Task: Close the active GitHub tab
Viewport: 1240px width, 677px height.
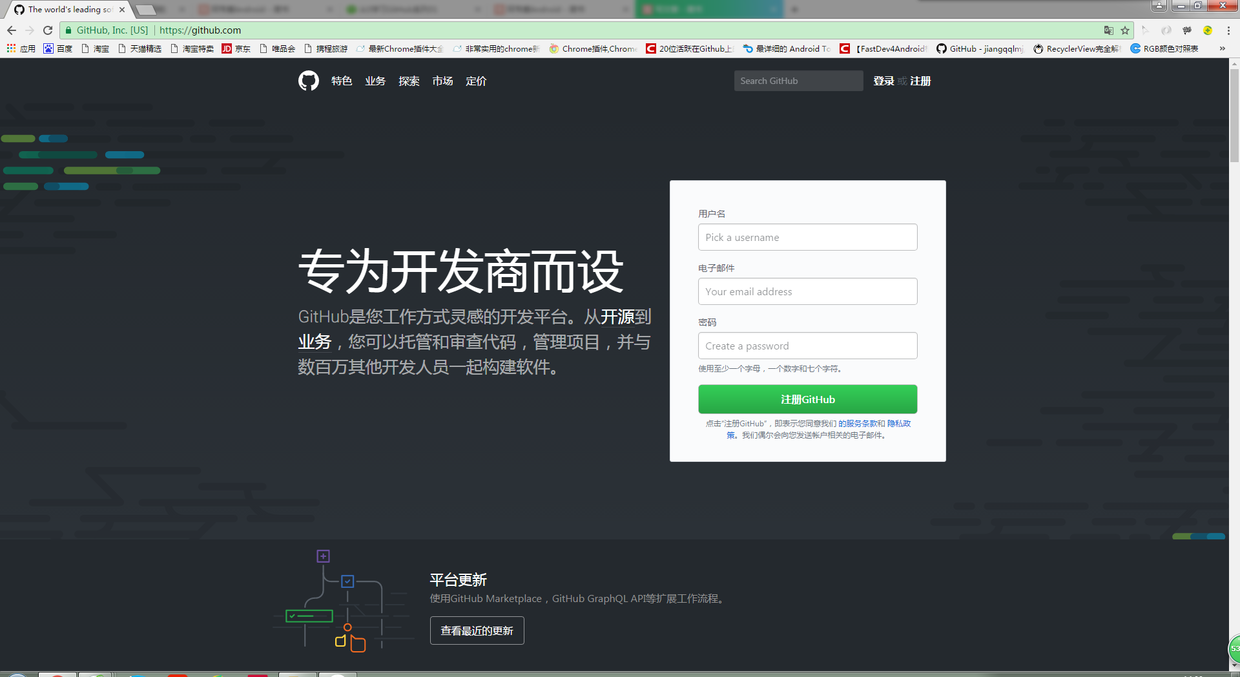Action: [123, 9]
